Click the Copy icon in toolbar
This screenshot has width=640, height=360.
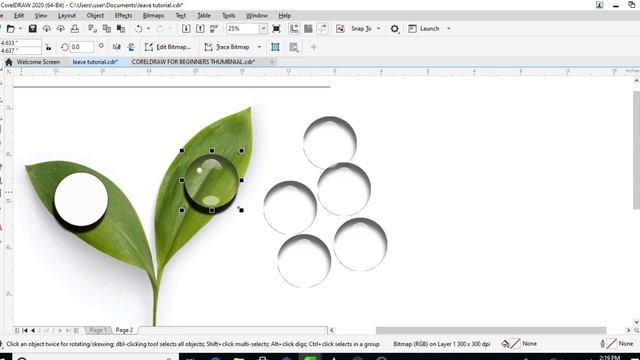click(107, 29)
